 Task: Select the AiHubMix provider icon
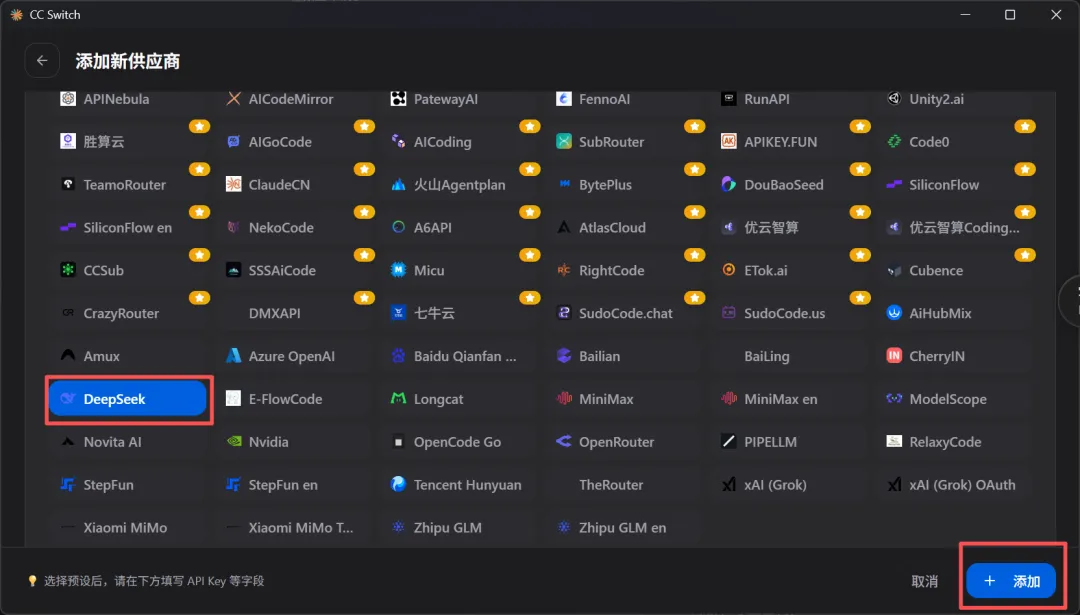tap(894, 313)
